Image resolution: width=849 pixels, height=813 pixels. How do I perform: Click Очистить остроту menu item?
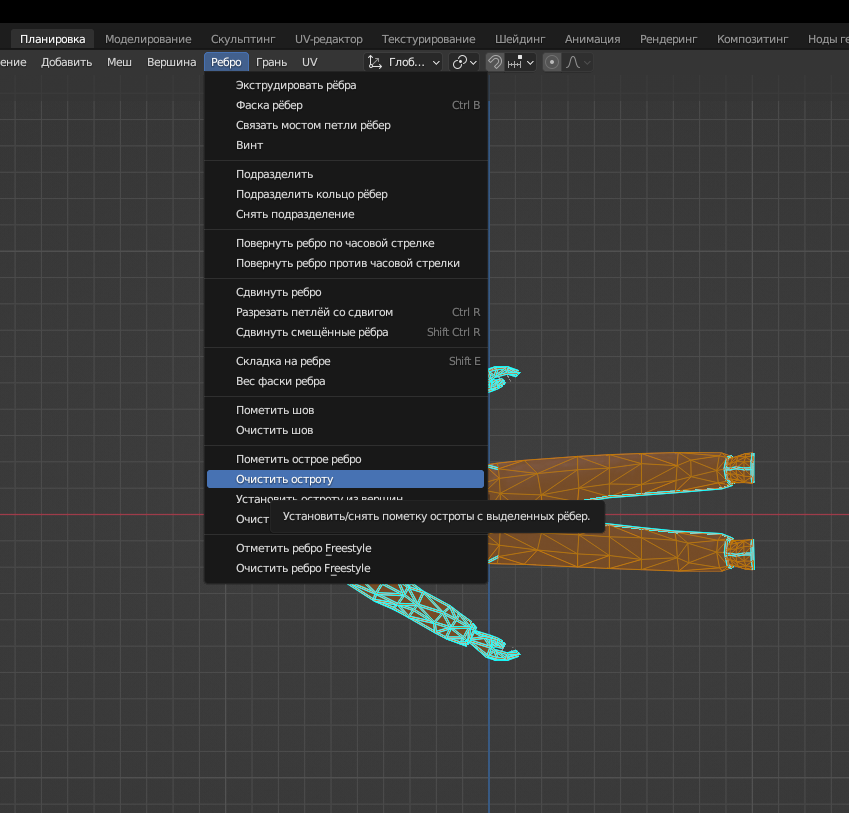(x=284, y=479)
